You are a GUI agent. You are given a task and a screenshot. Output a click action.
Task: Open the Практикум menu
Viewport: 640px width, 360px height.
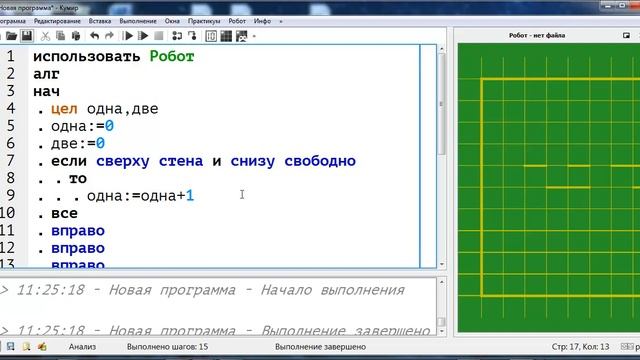pos(204,21)
